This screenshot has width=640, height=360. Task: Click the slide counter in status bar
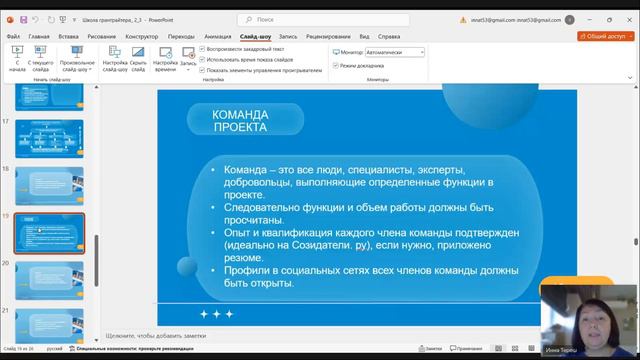click(x=18, y=349)
